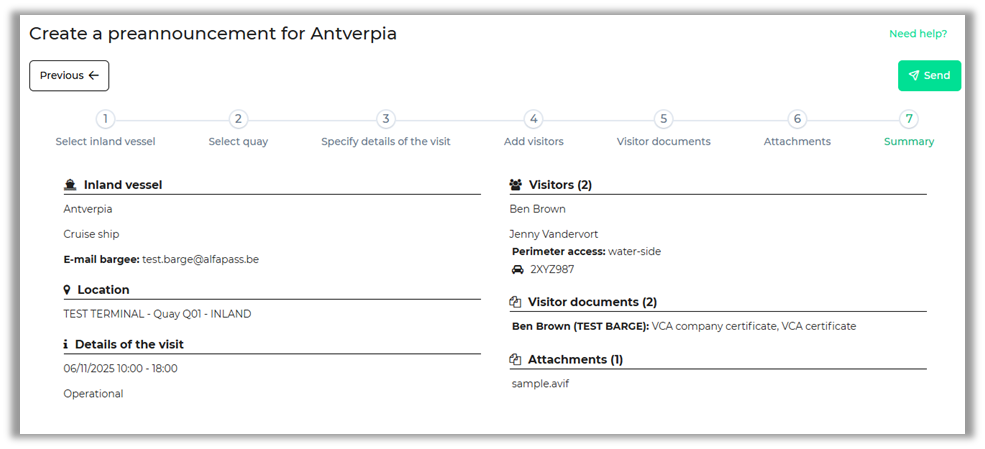The height and width of the screenshot is (449, 985).
Task: Click the info icon beside Details of the visit
Action: 66,344
